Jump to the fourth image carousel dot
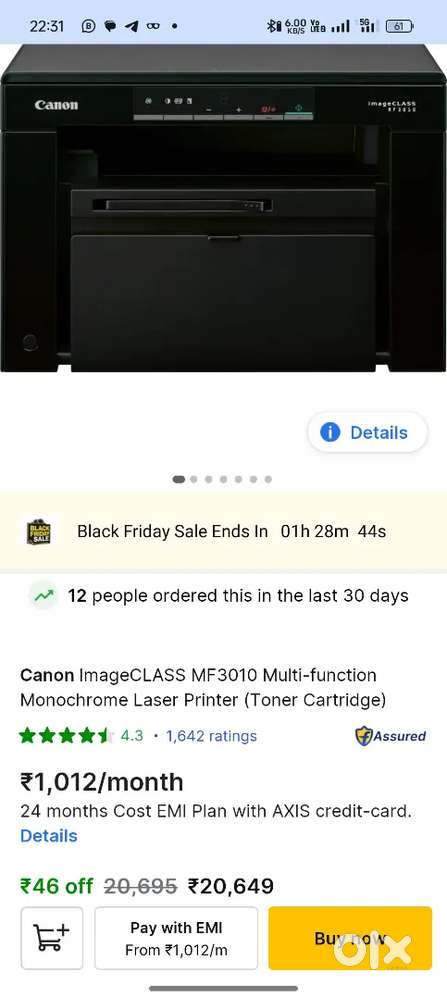This screenshot has width=447, height=1000. click(x=224, y=479)
